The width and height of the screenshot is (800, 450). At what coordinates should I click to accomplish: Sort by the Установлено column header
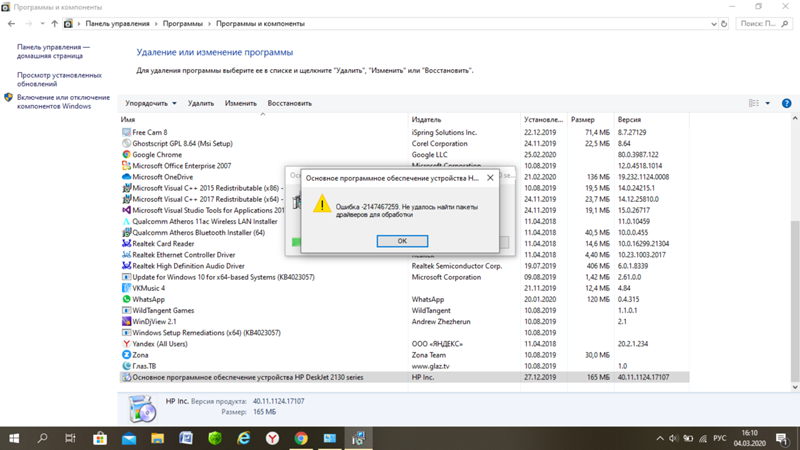pos(543,119)
